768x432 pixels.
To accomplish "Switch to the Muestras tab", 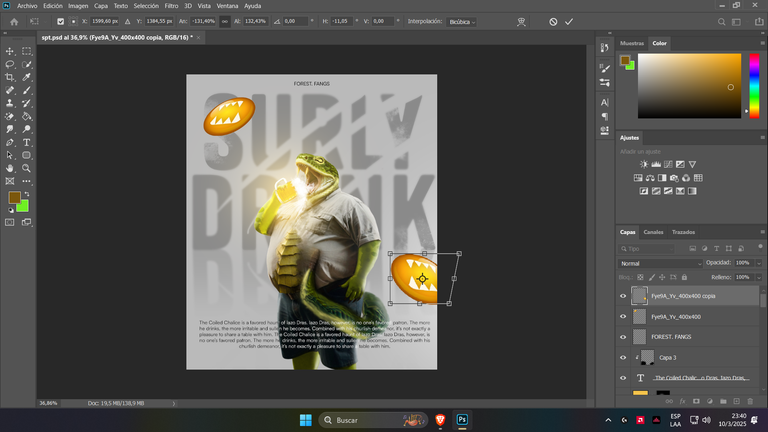I will pyautogui.click(x=632, y=43).
